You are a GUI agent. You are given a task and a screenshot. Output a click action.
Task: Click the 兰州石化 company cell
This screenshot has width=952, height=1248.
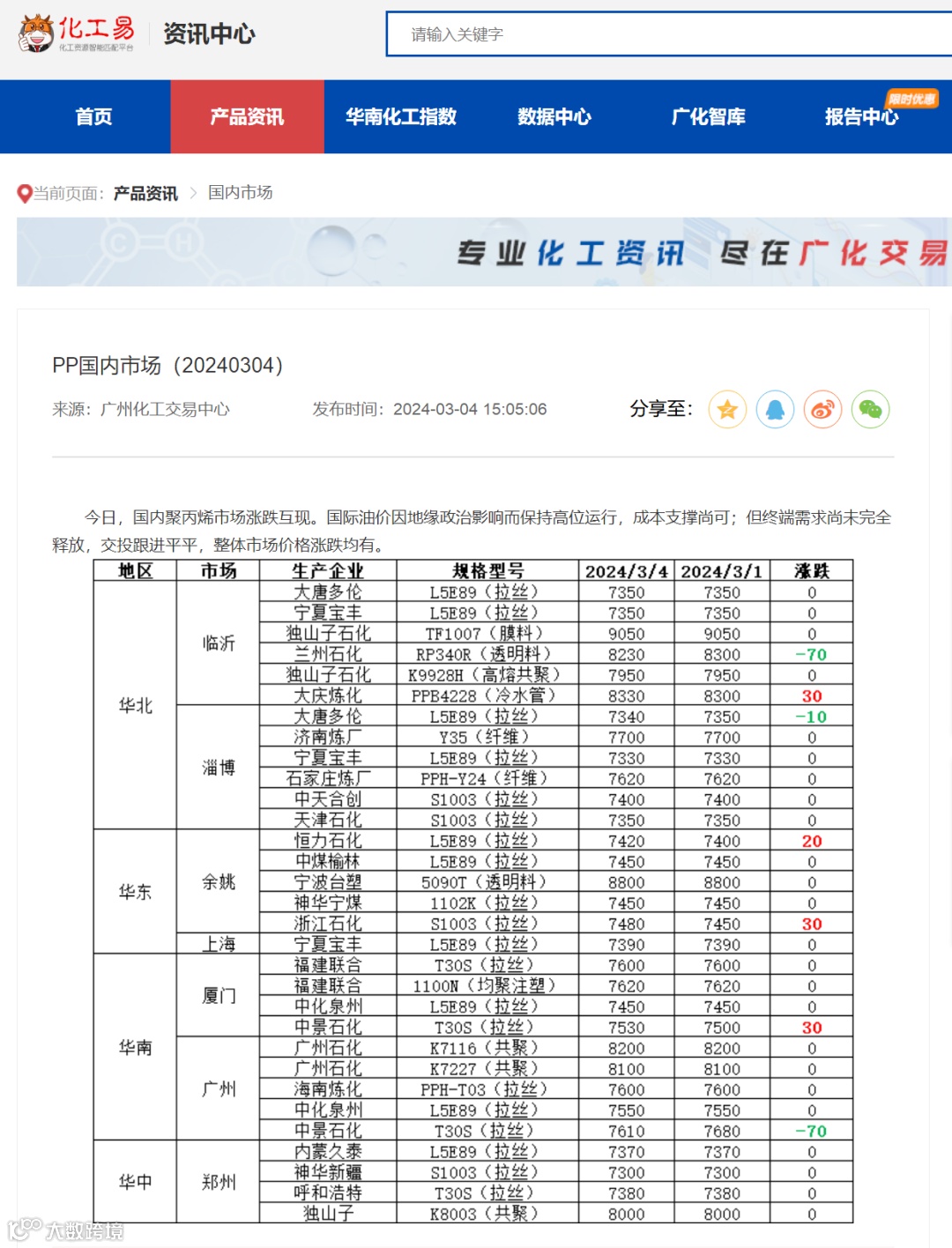pos(328,654)
